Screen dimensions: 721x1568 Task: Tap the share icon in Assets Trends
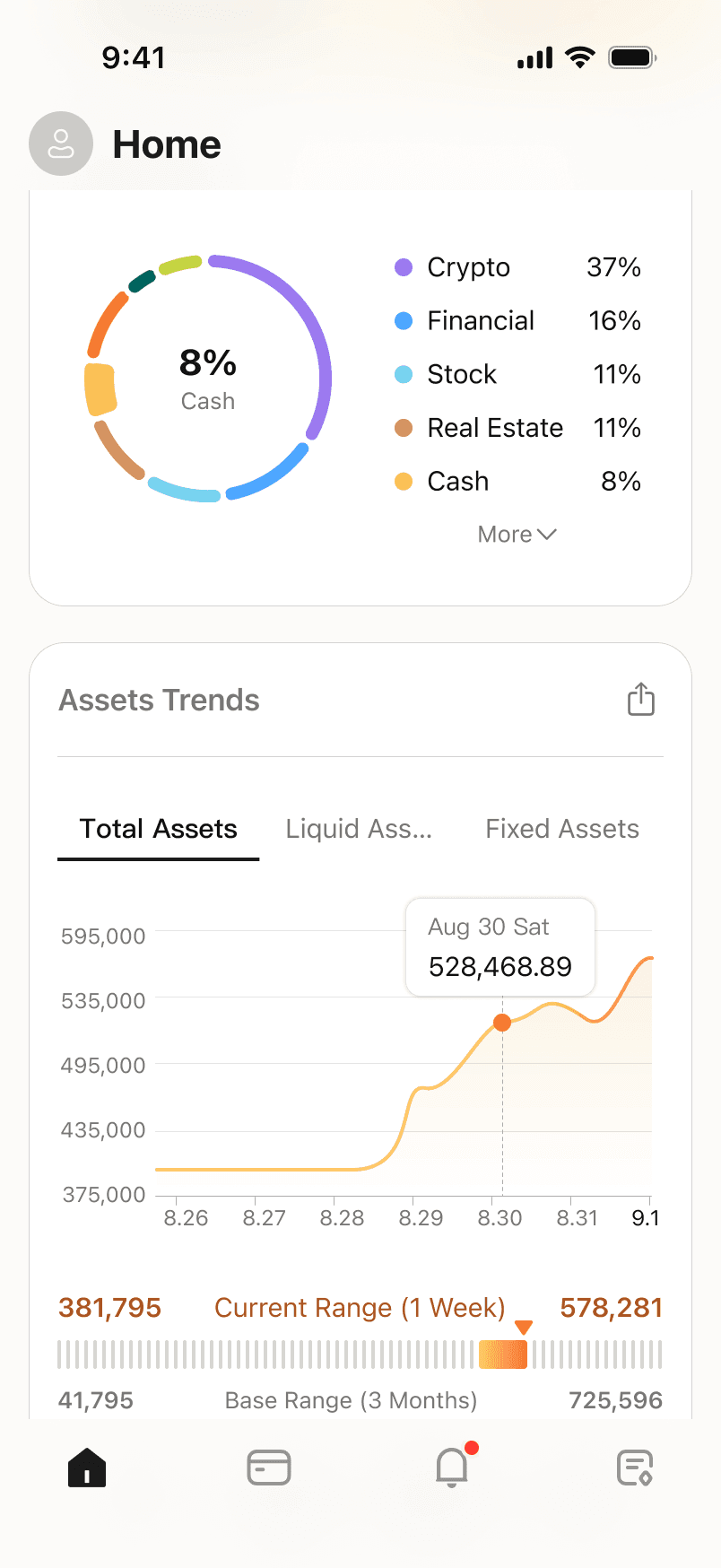tap(640, 700)
